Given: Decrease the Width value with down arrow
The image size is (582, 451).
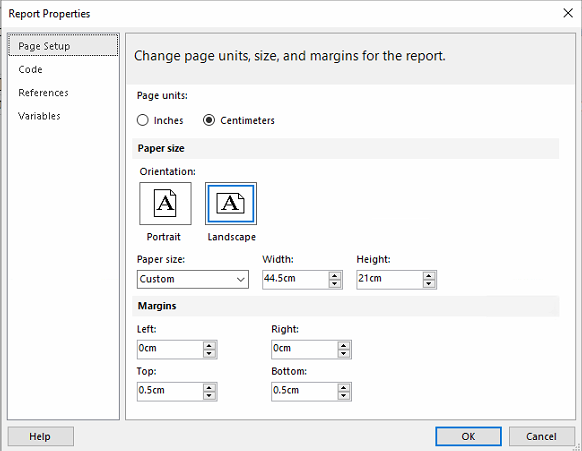Looking at the screenshot, I should [x=334, y=284].
